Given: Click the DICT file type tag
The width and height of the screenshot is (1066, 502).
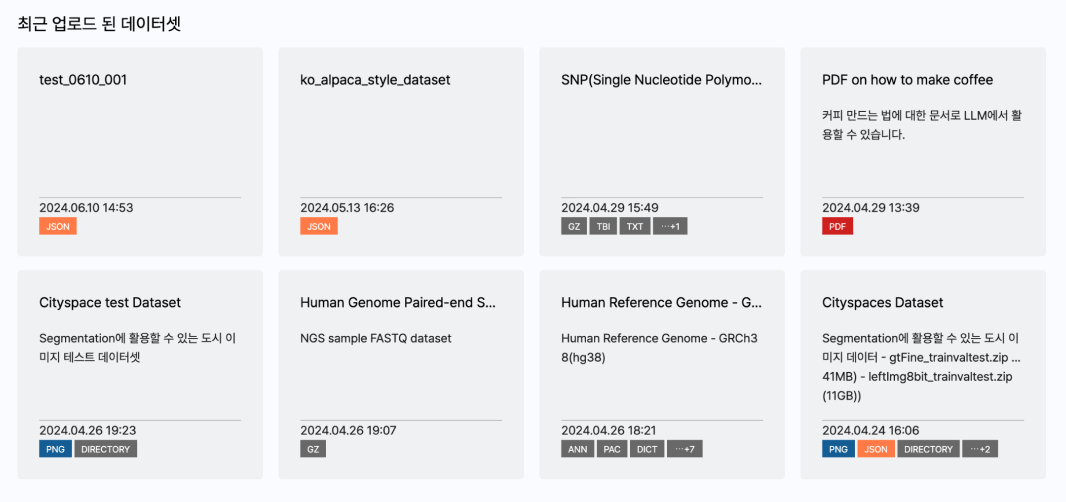Looking at the screenshot, I should click(x=647, y=449).
